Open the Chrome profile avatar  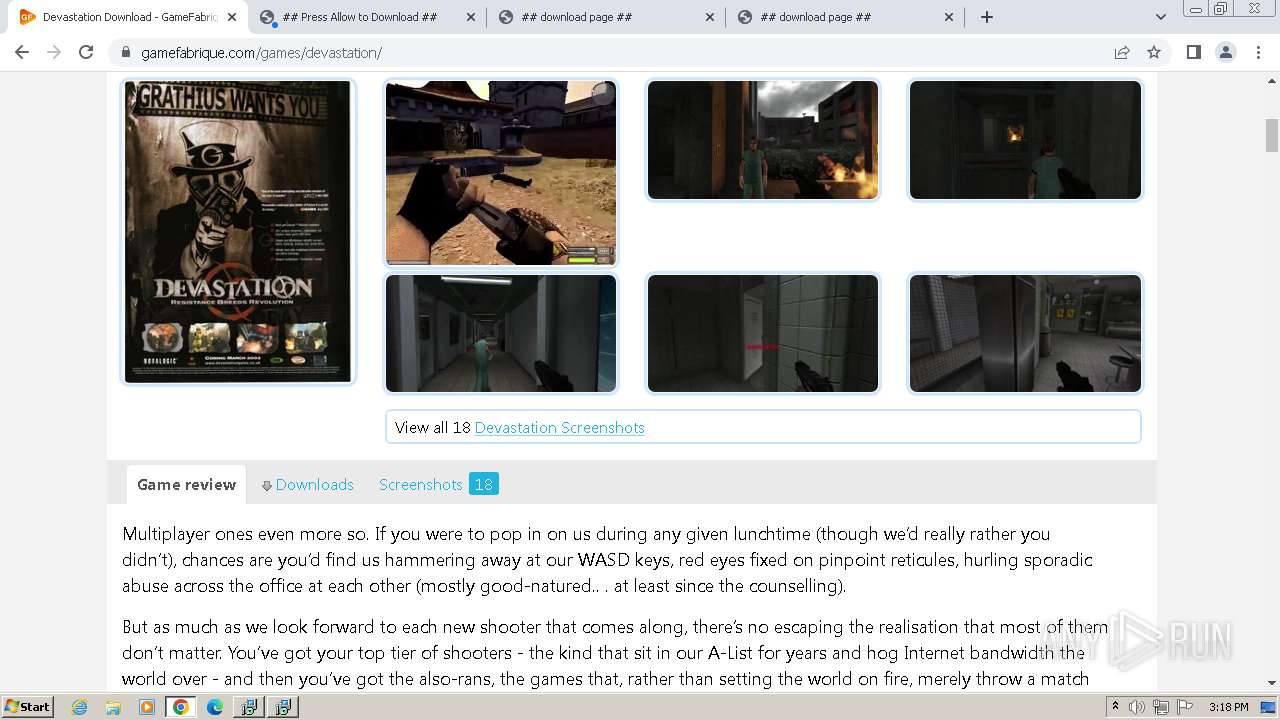click(1226, 52)
